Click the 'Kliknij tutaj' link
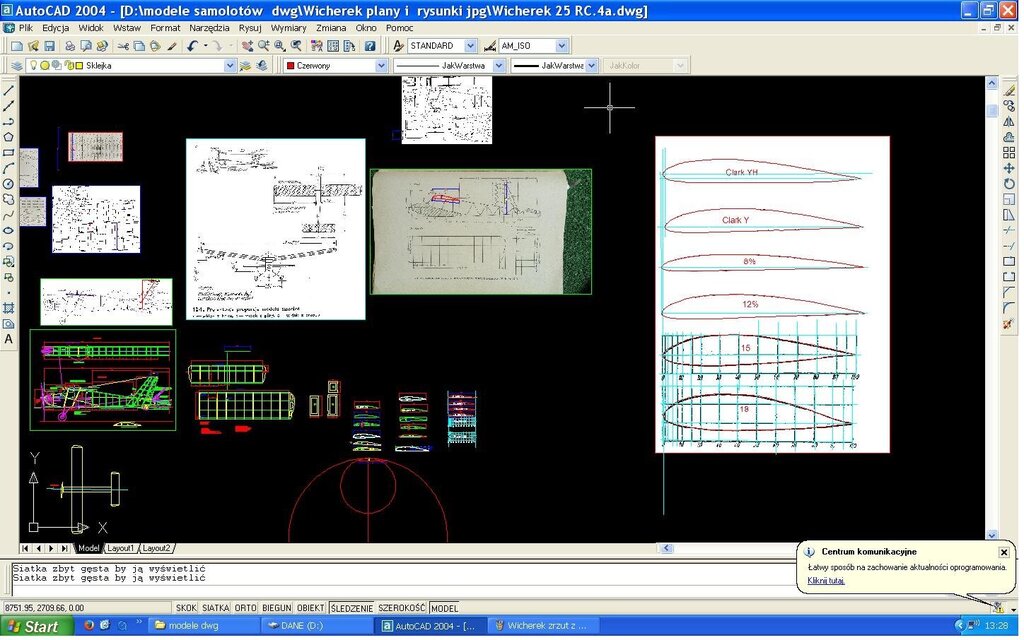Screen dimensions: 1024x640 (x=826, y=580)
